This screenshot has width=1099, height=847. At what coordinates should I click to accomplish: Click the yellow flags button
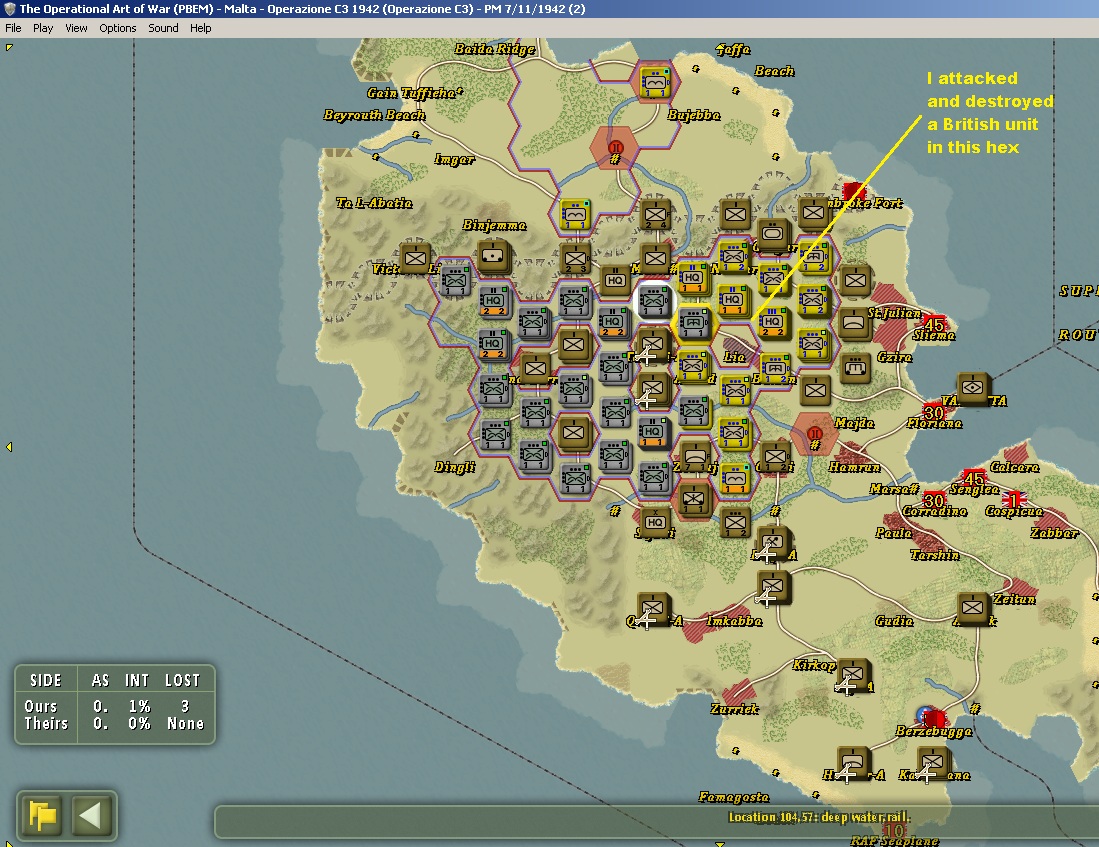[42, 815]
